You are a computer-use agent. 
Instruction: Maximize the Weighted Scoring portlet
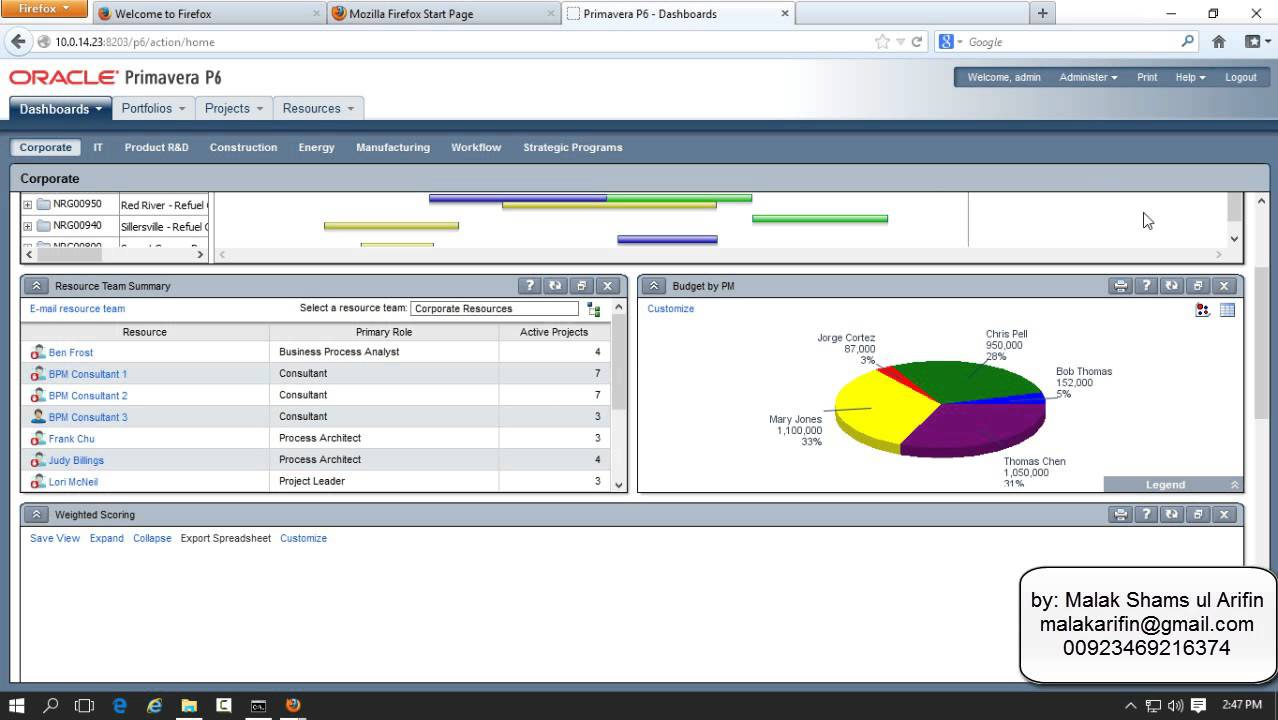coord(1198,515)
